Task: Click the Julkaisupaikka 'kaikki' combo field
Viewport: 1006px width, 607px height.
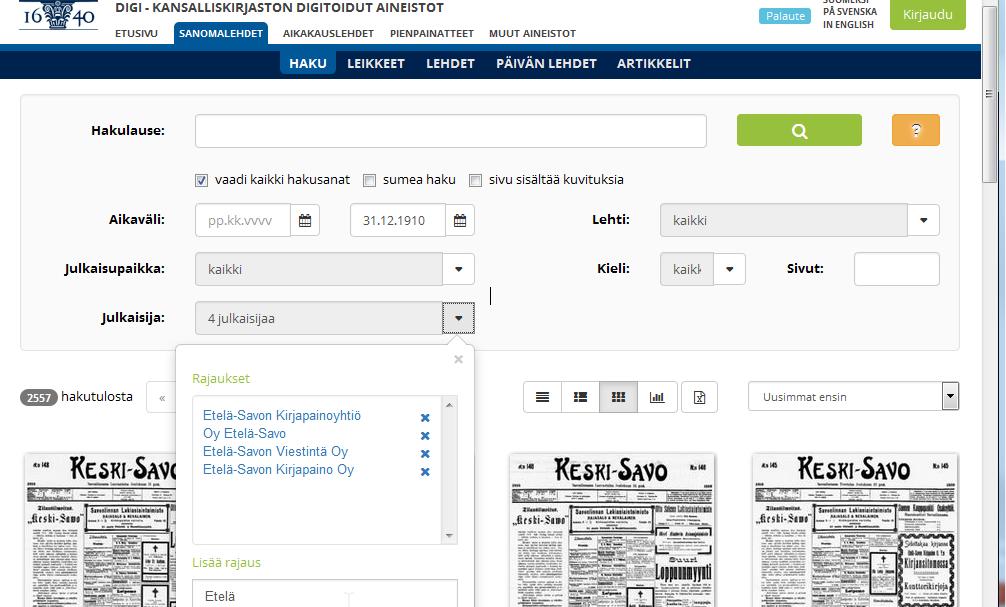Action: 319,269
